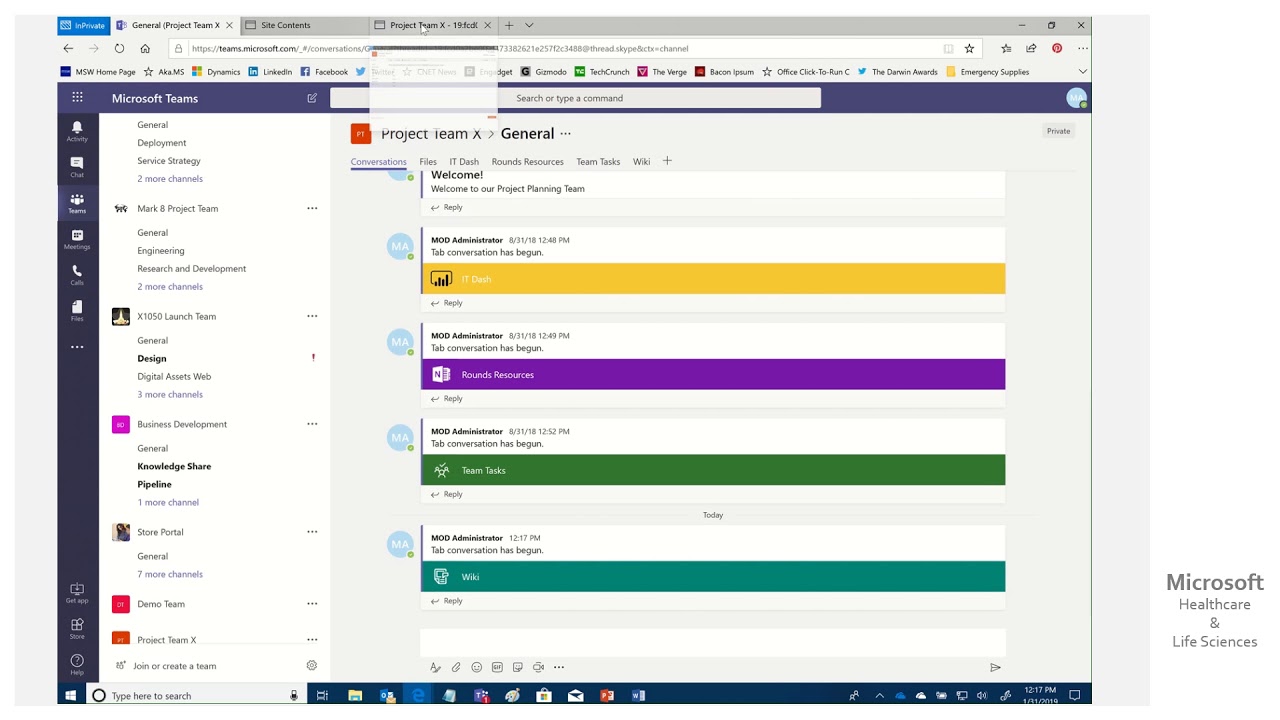Open PowerPoint from the taskbar
Screen dimensions: 1280x720
tap(607, 695)
